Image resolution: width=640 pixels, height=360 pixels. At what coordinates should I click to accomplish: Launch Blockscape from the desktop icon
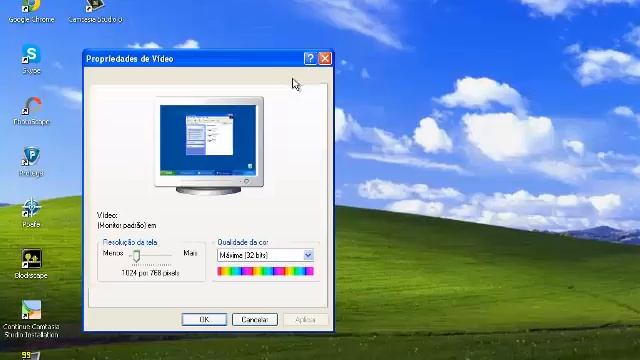pos(31,264)
